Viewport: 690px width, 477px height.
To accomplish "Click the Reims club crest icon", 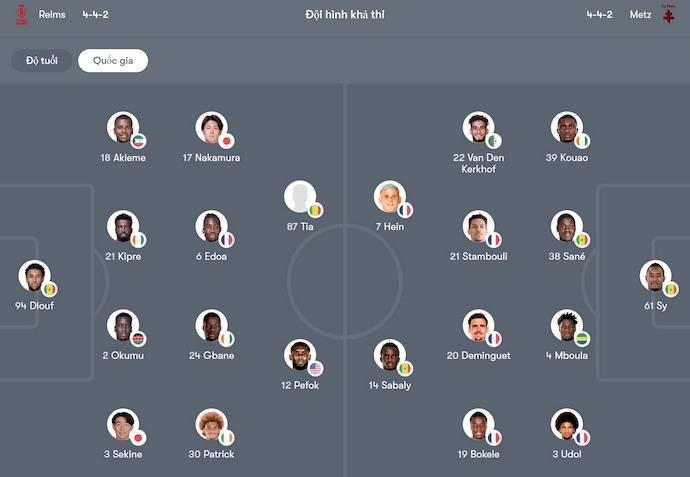I will click(x=20, y=16).
